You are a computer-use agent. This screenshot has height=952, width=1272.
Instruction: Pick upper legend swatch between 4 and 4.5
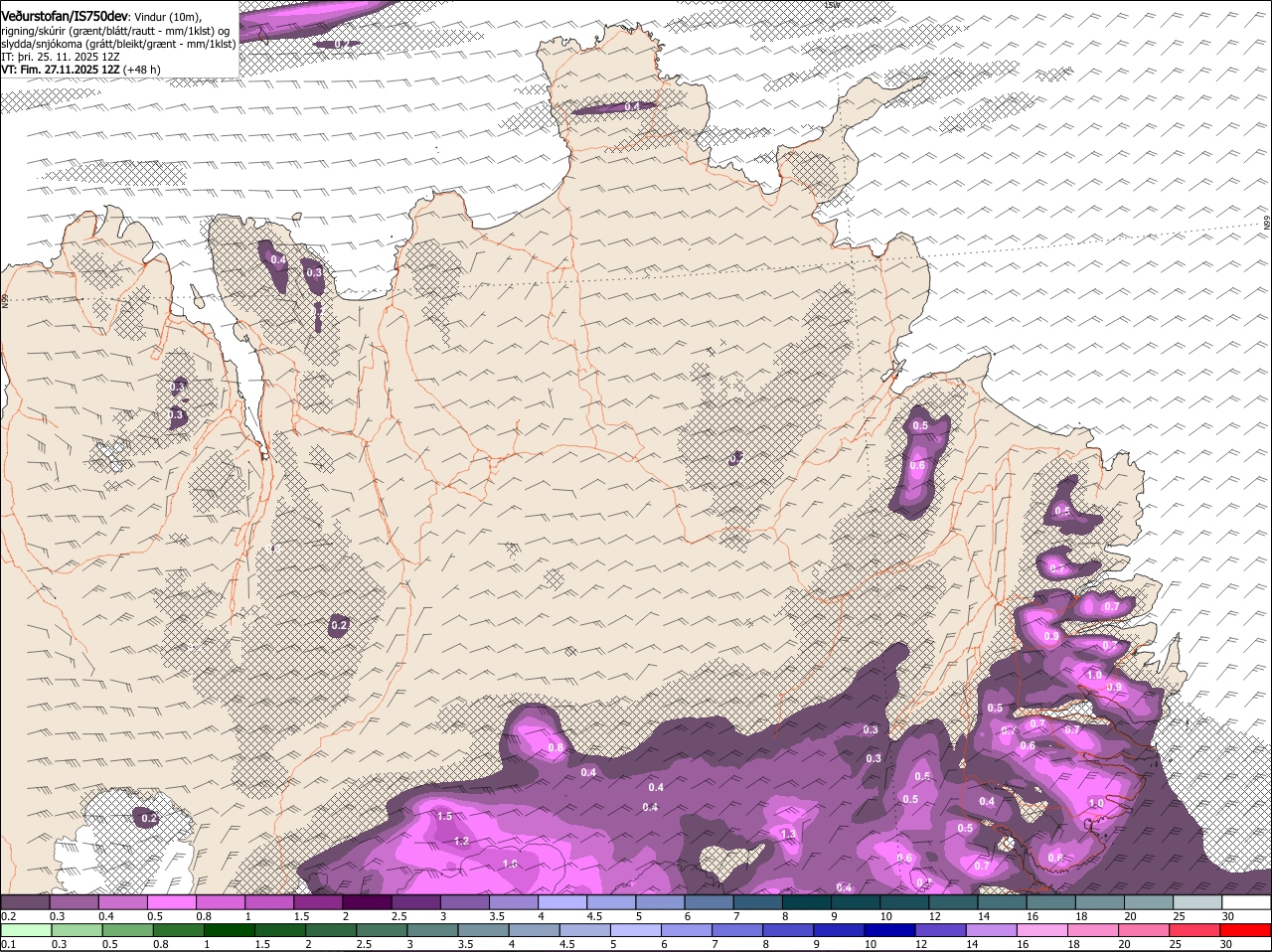(561, 902)
